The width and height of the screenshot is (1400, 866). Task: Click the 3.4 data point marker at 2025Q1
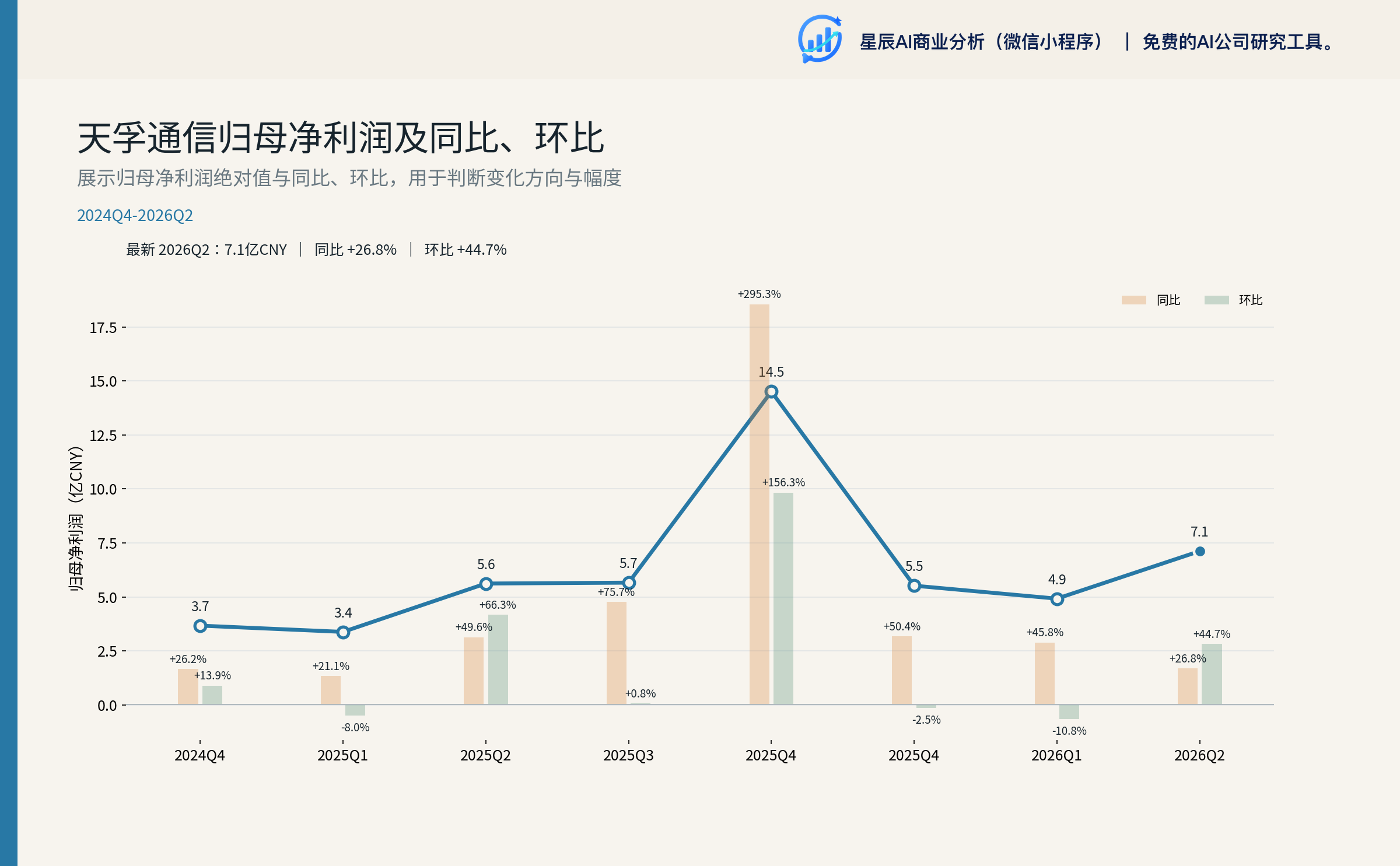tap(343, 632)
